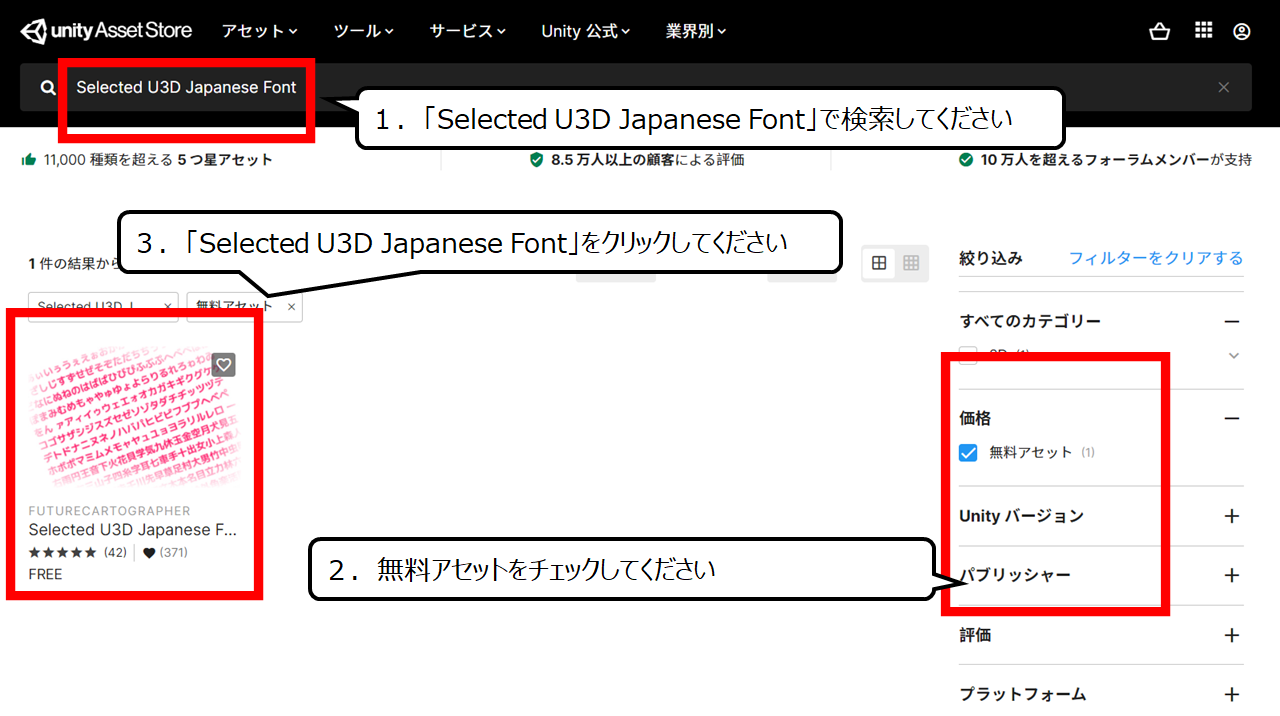The height and width of the screenshot is (716, 1280).
Task: Expand the パブリッシャー section
Action: click(1232, 575)
